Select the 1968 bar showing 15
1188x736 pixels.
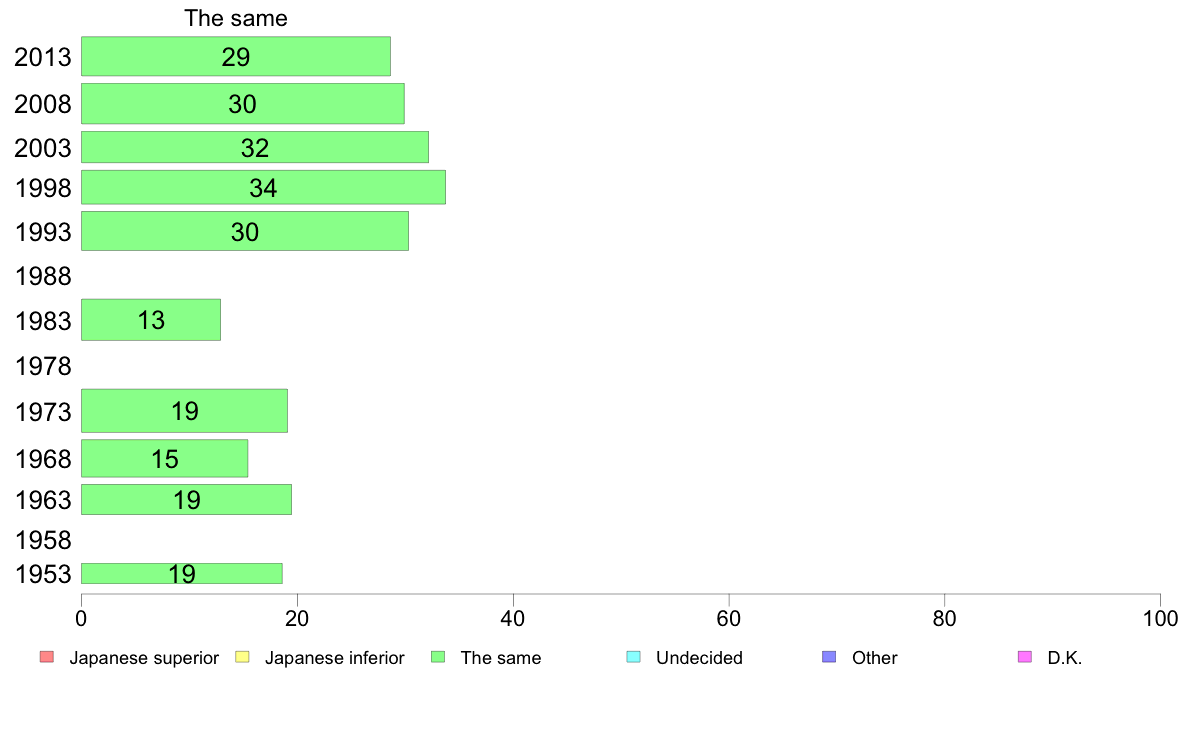point(164,459)
